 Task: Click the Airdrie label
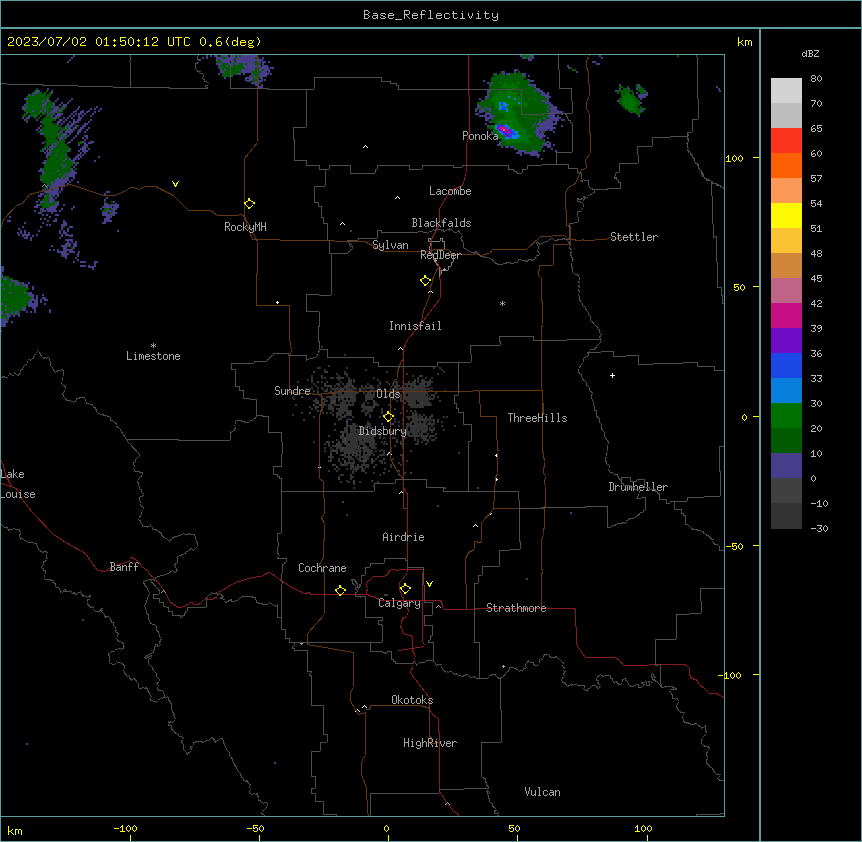pyautogui.click(x=404, y=537)
